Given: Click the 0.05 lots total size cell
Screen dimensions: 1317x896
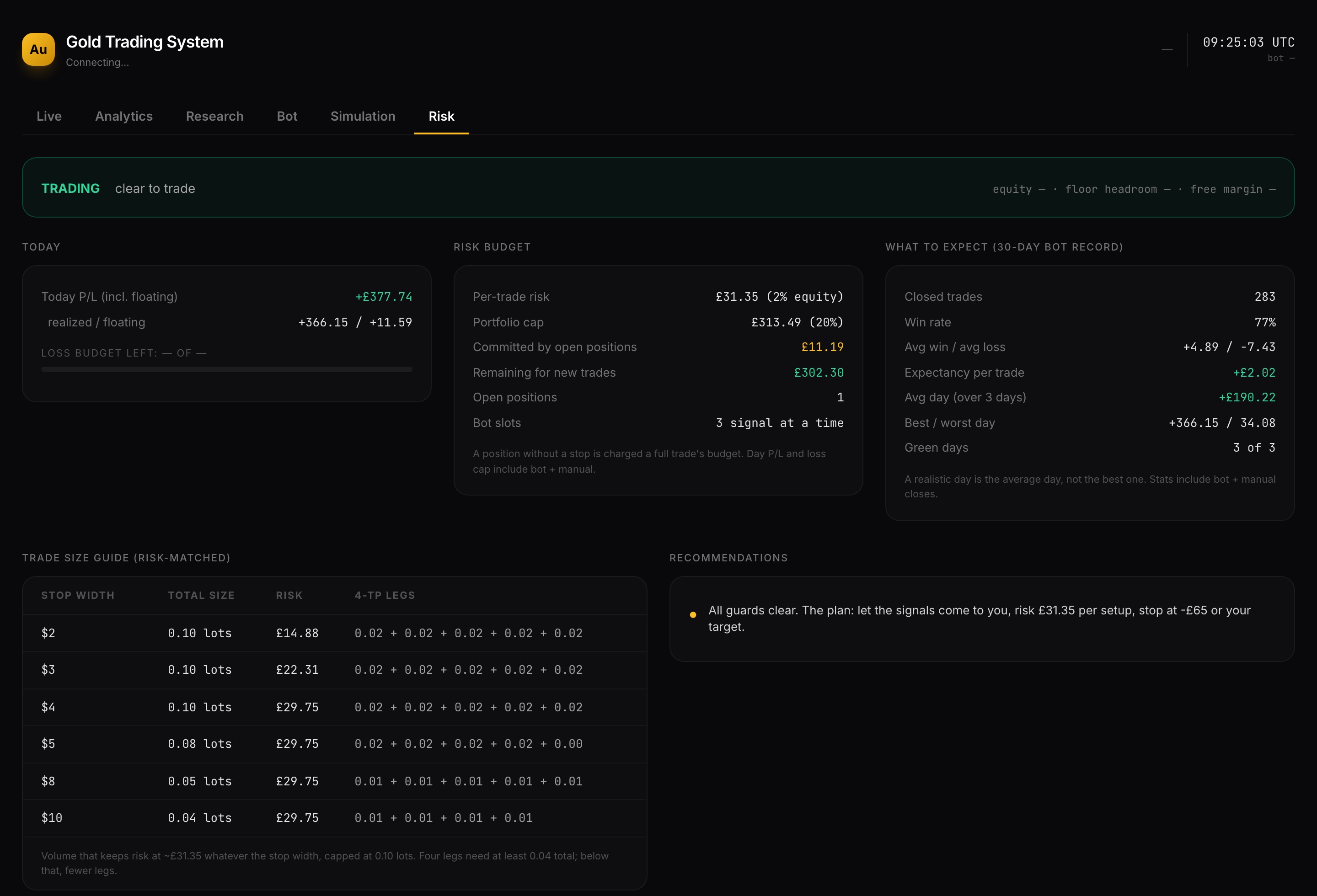Looking at the screenshot, I should (x=199, y=782).
